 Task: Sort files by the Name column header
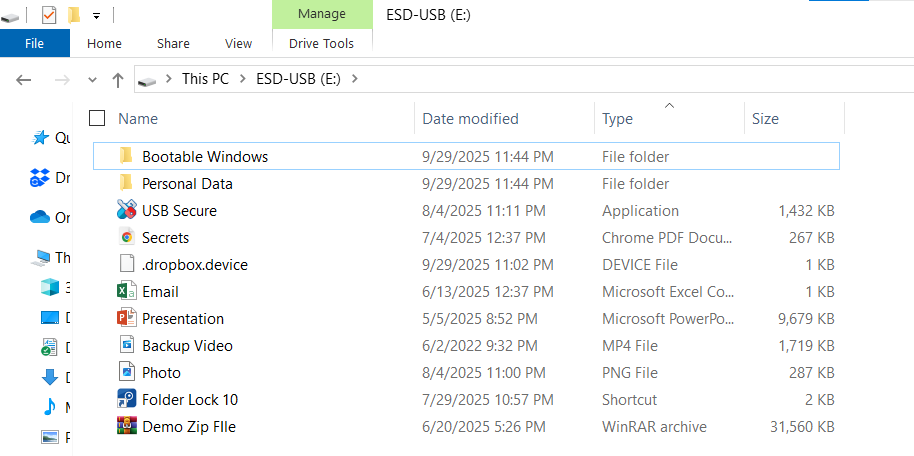(138, 118)
